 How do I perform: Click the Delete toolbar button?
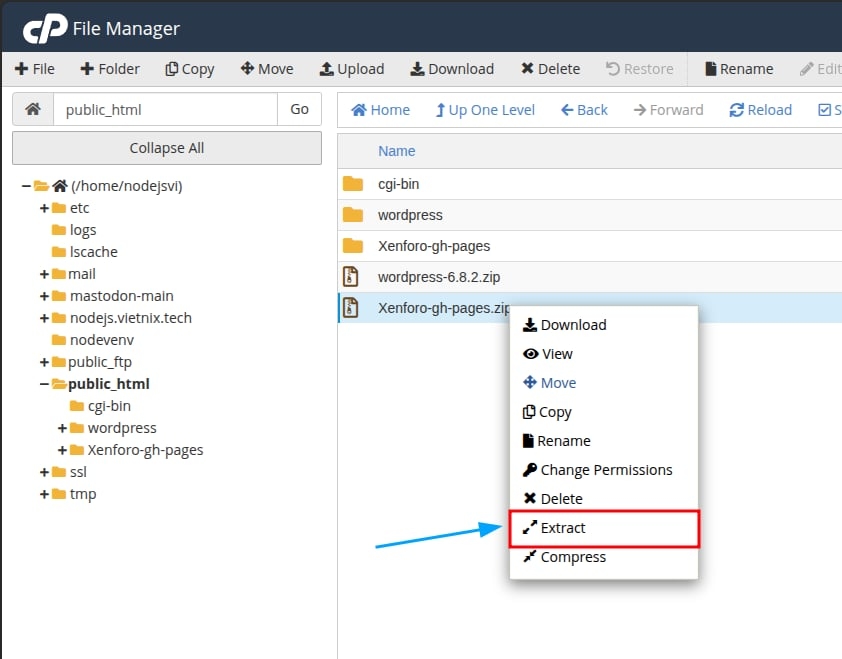click(550, 69)
